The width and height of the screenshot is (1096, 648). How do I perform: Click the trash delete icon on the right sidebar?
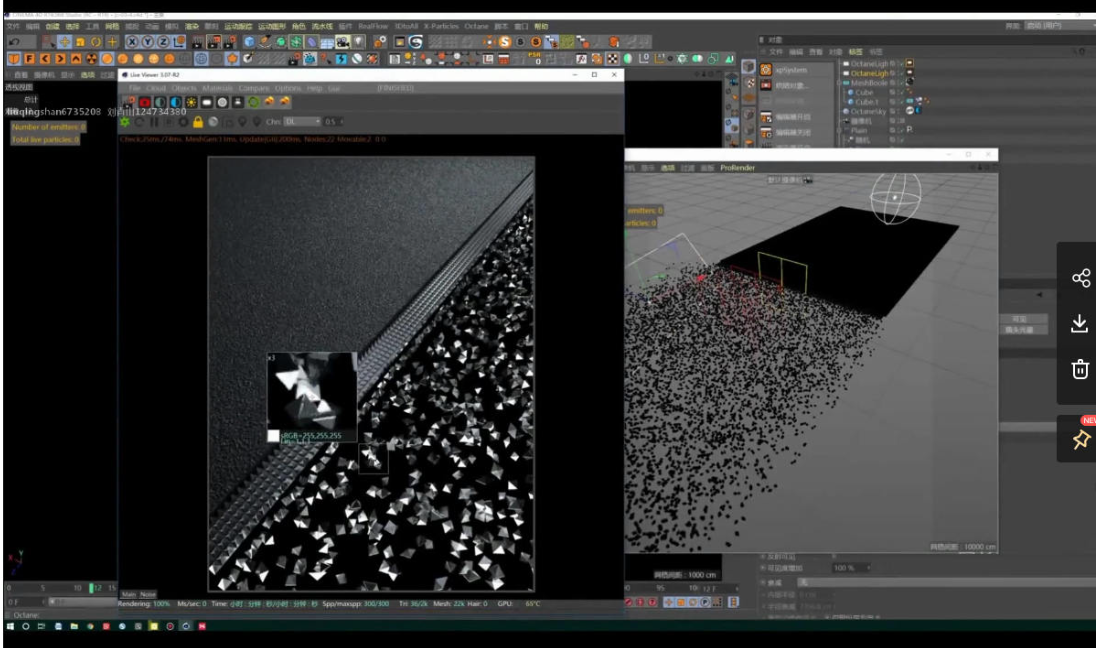pos(1080,368)
